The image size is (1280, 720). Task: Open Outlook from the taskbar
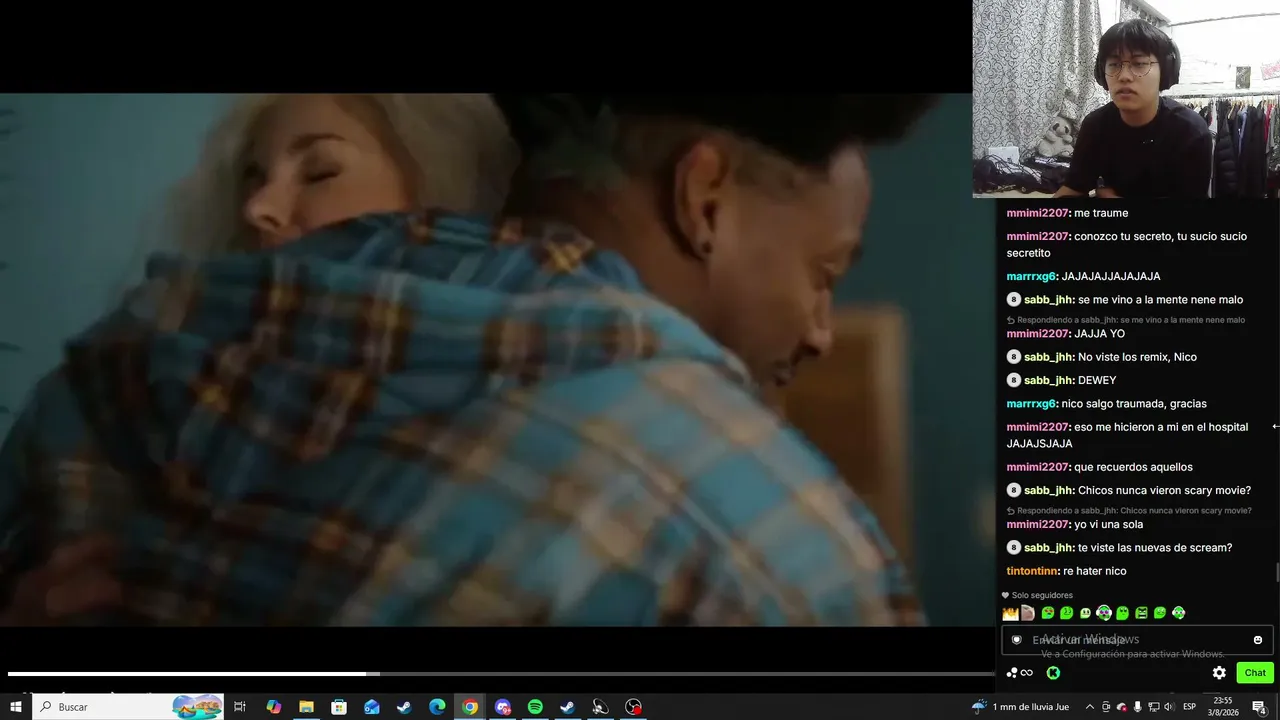coord(372,707)
